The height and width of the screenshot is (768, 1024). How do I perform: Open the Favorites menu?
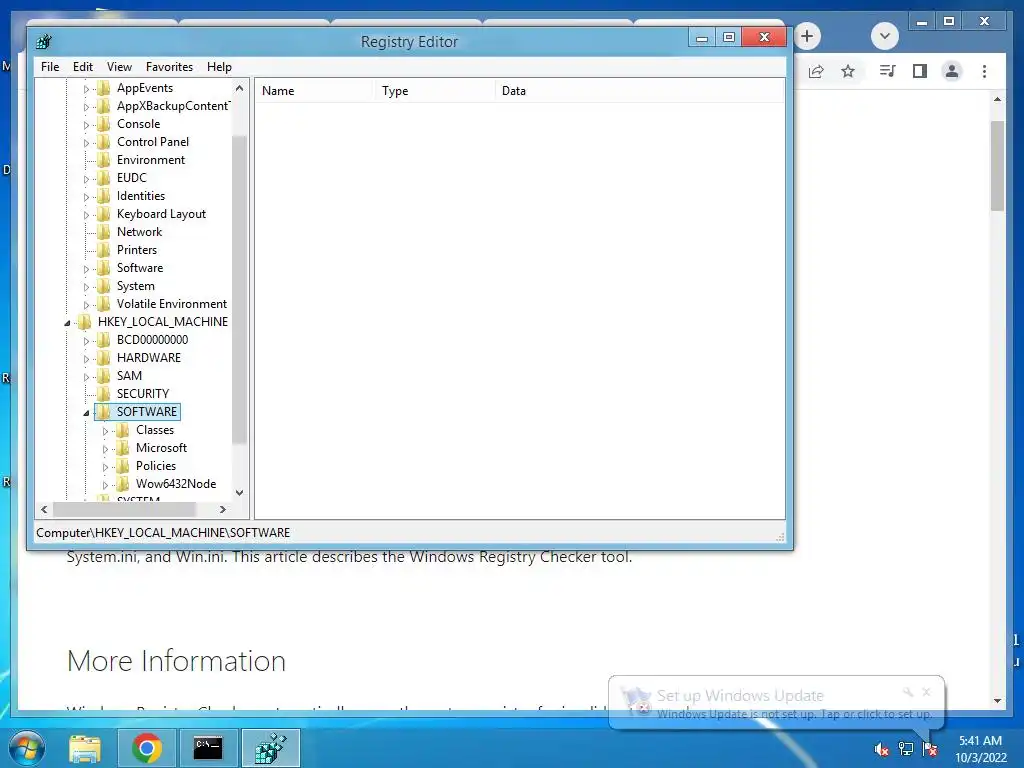(169, 67)
